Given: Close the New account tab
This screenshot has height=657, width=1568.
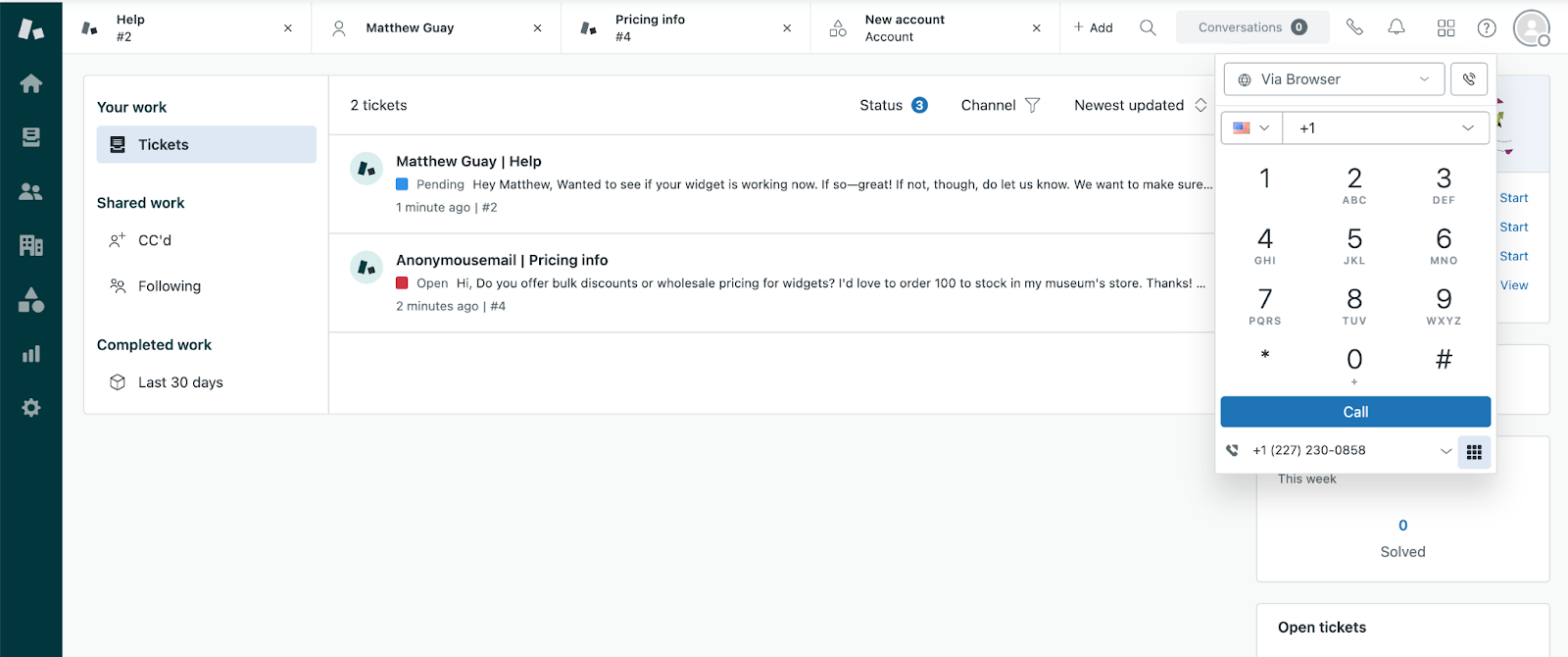Looking at the screenshot, I should [1037, 28].
